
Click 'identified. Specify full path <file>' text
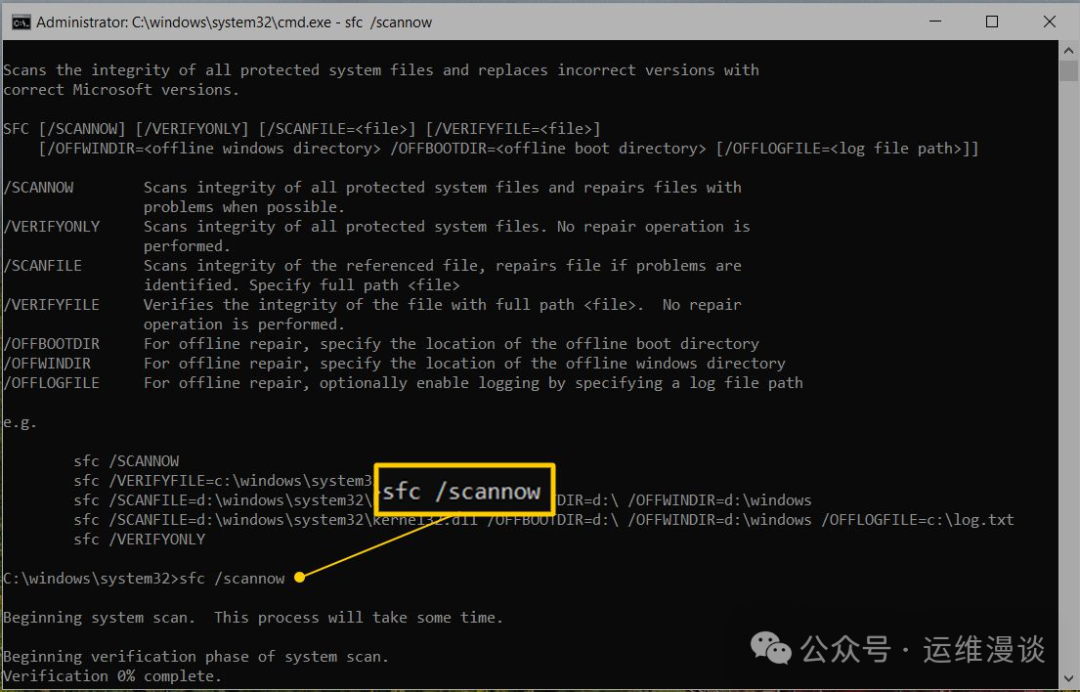coord(302,285)
